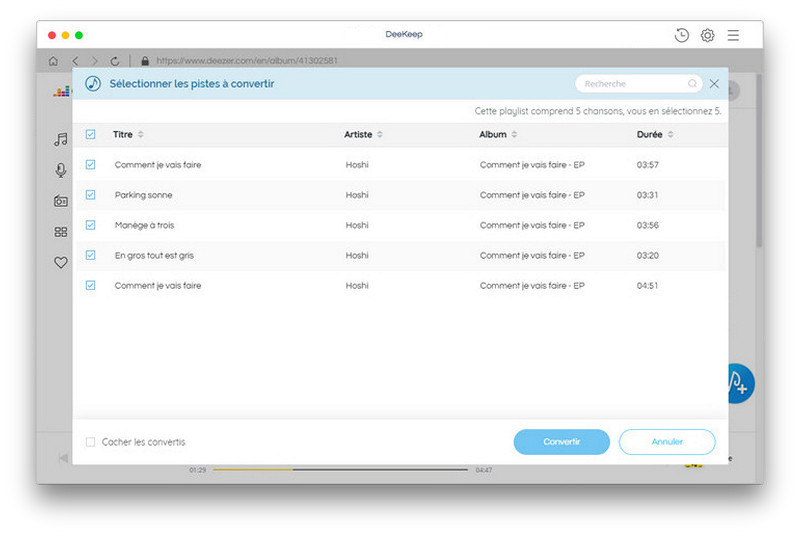This screenshot has height=536, width=800.
Task: Navigate back in browser bar
Action: pyautogui.click(x=76, y=61)
